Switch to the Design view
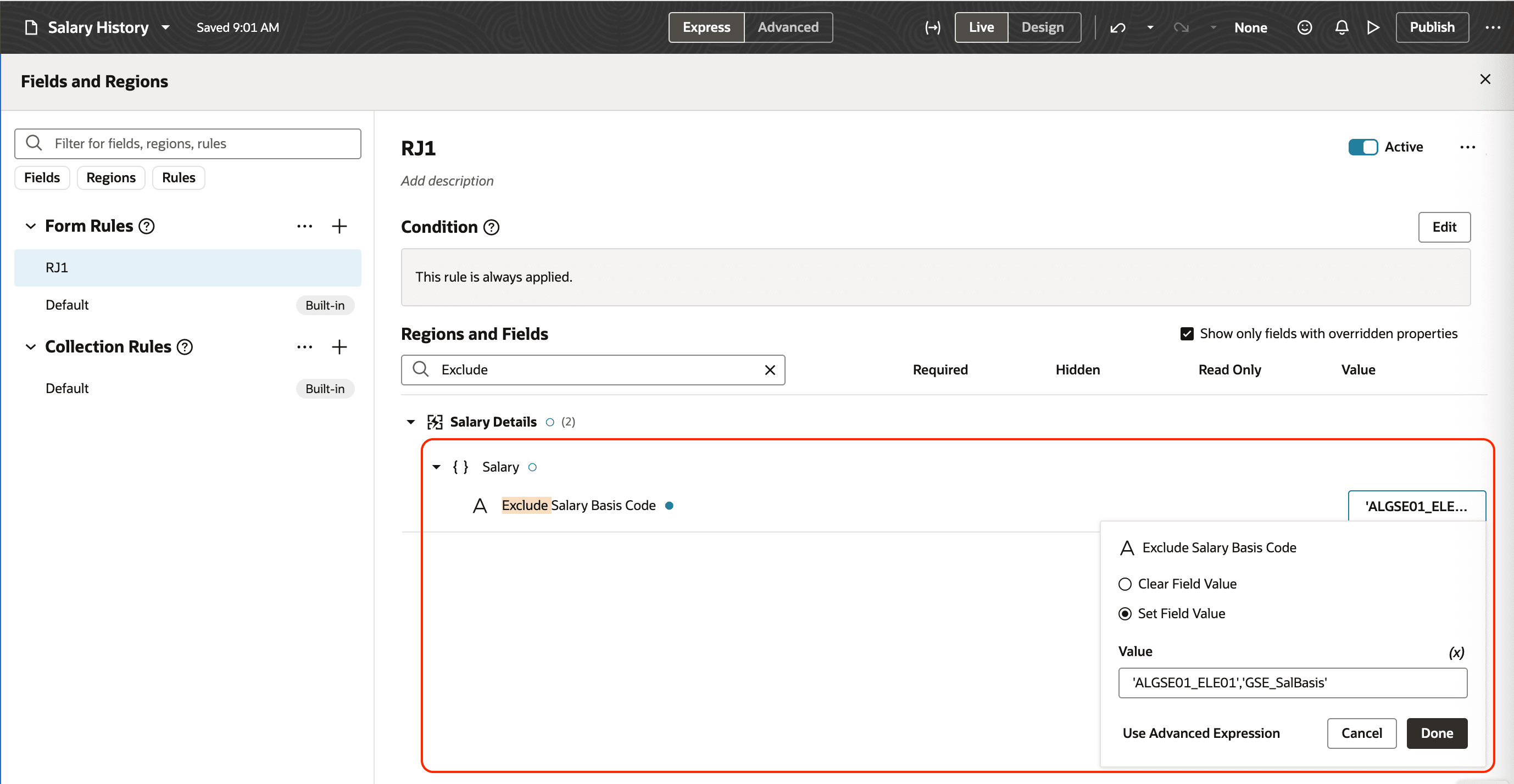 tap(1043, 27)
